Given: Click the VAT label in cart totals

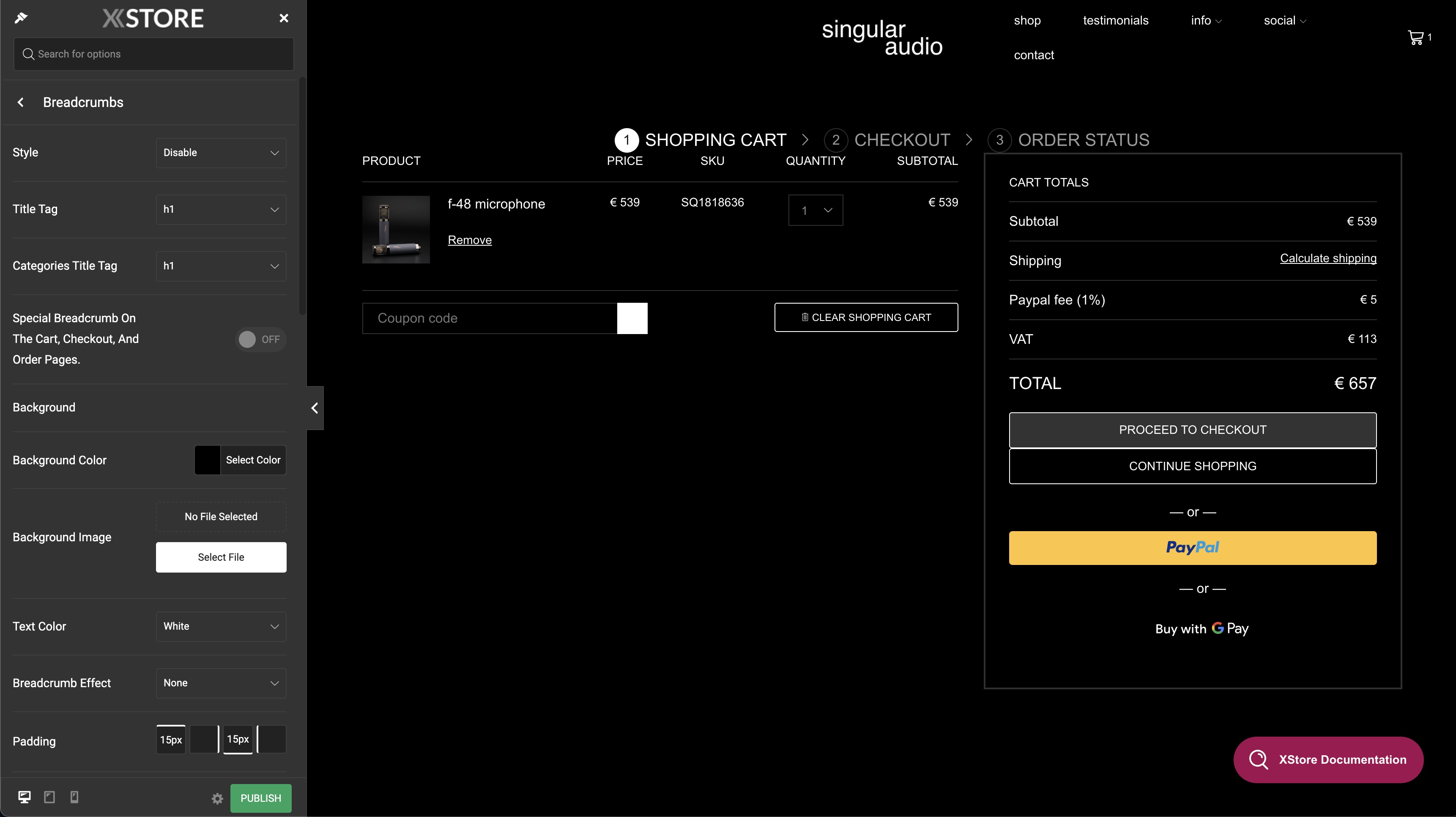Looking at the screenshot, I should pos(1020,339).
